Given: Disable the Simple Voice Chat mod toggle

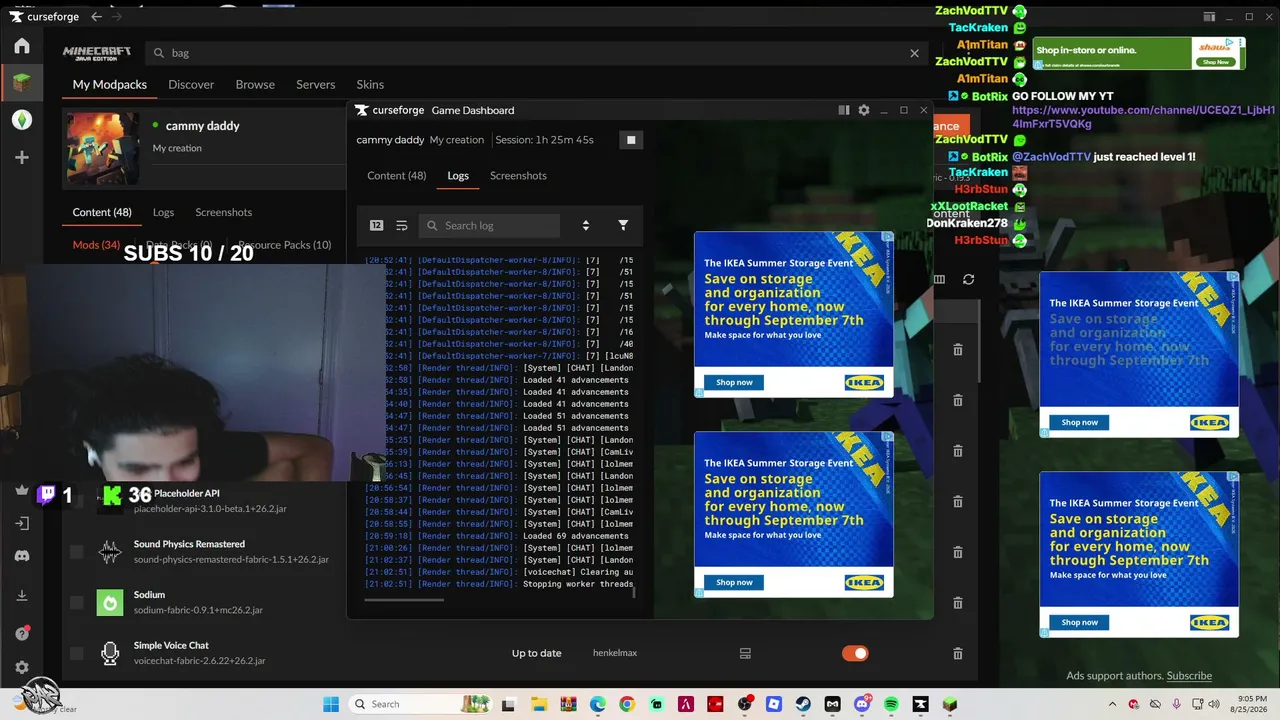Looking at the screenshot, I should coord(855,653).
